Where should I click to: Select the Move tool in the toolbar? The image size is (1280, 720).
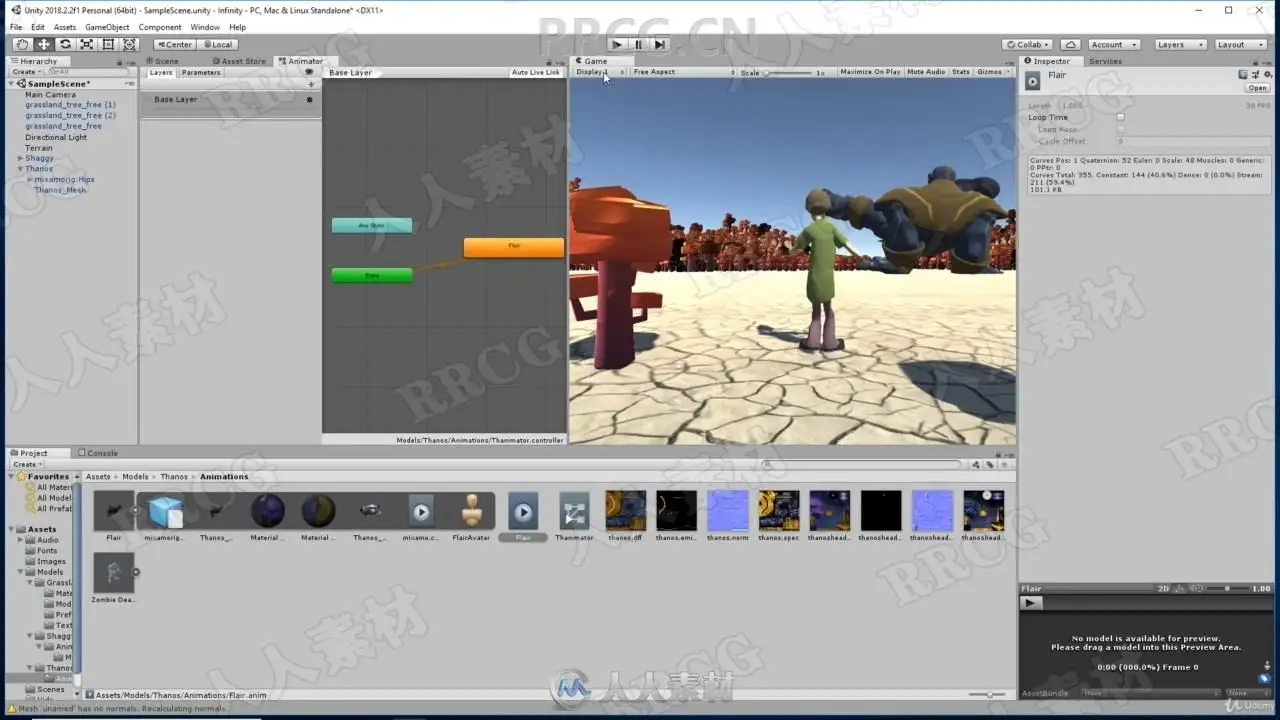(44, 44)
